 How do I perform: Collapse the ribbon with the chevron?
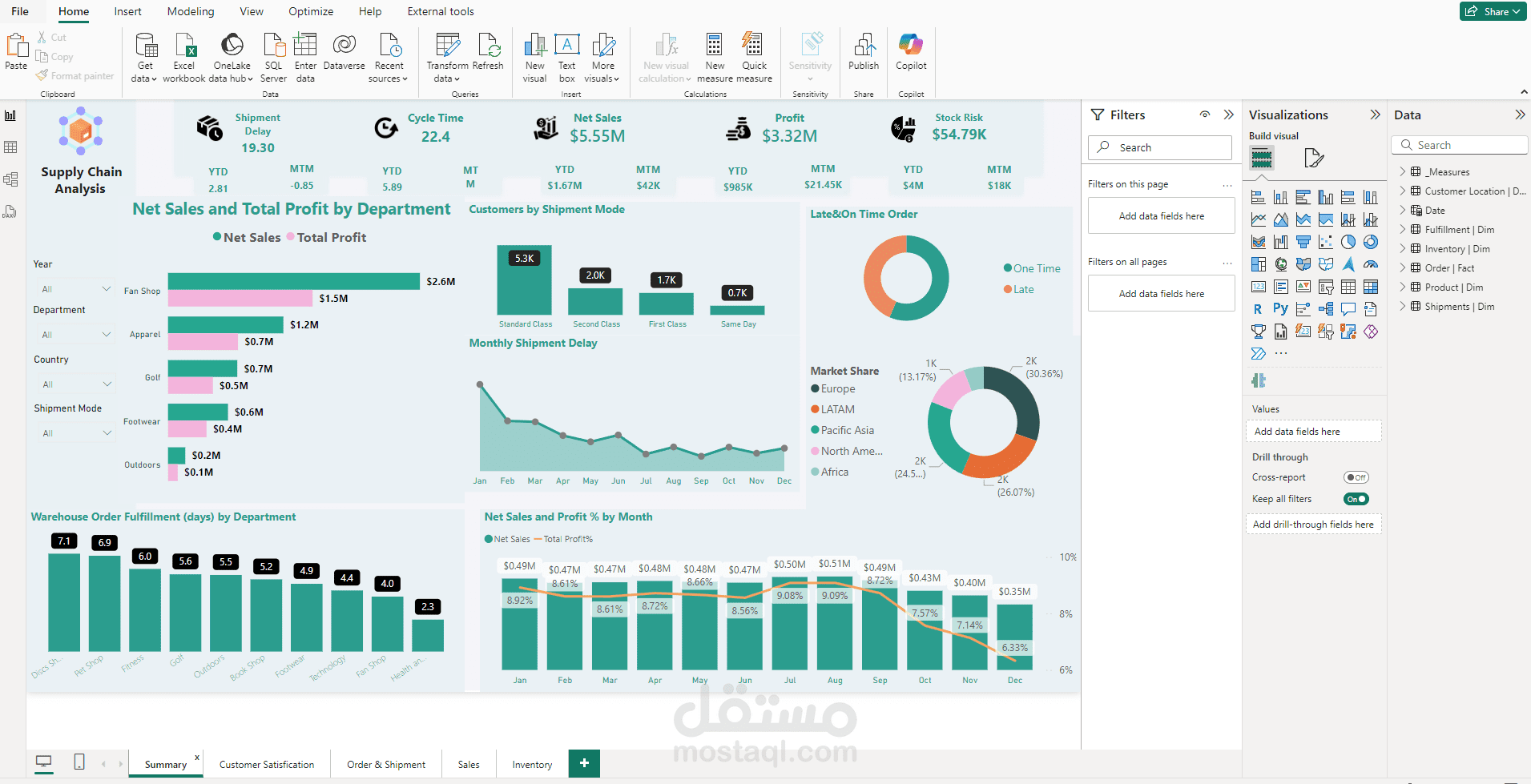pyautogui.click(x=1524, y=92)
